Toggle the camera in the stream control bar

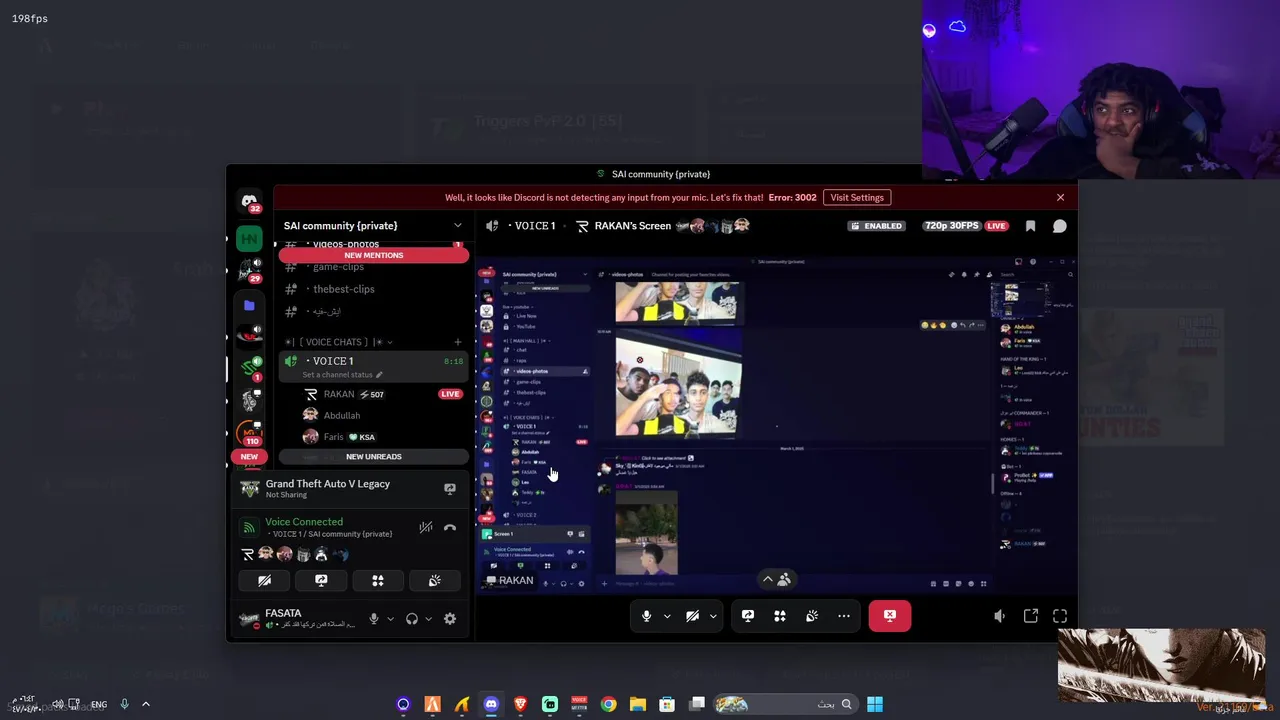coord(692,616)
